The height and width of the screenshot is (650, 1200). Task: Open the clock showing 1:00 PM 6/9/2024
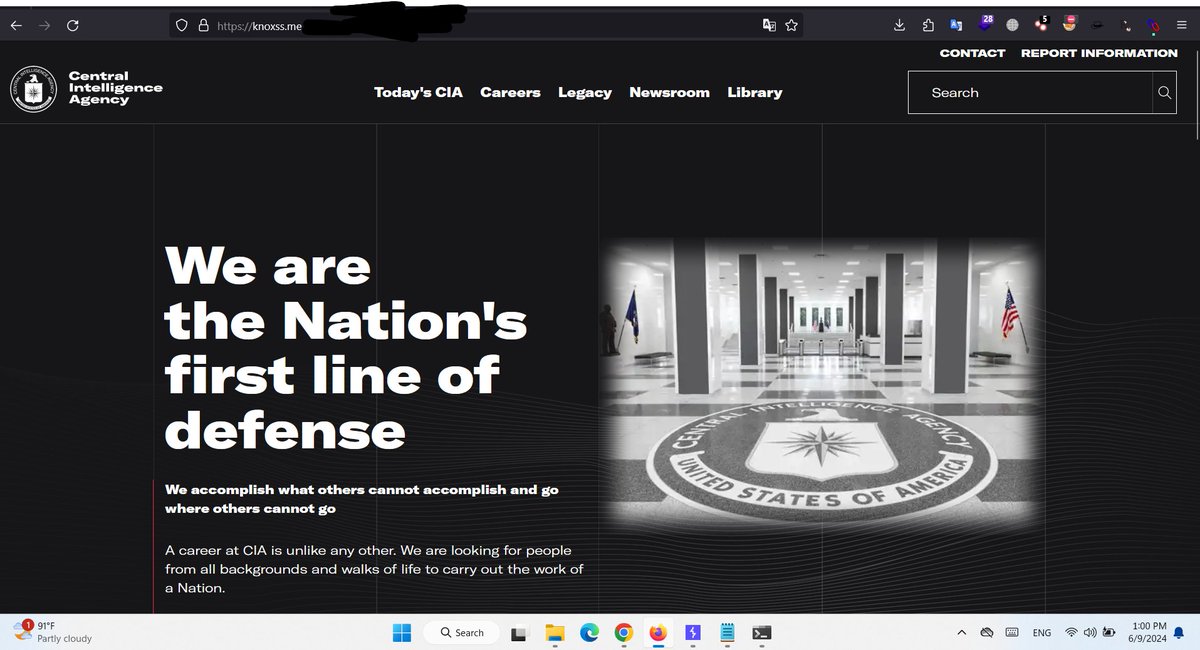point(1147,632)
